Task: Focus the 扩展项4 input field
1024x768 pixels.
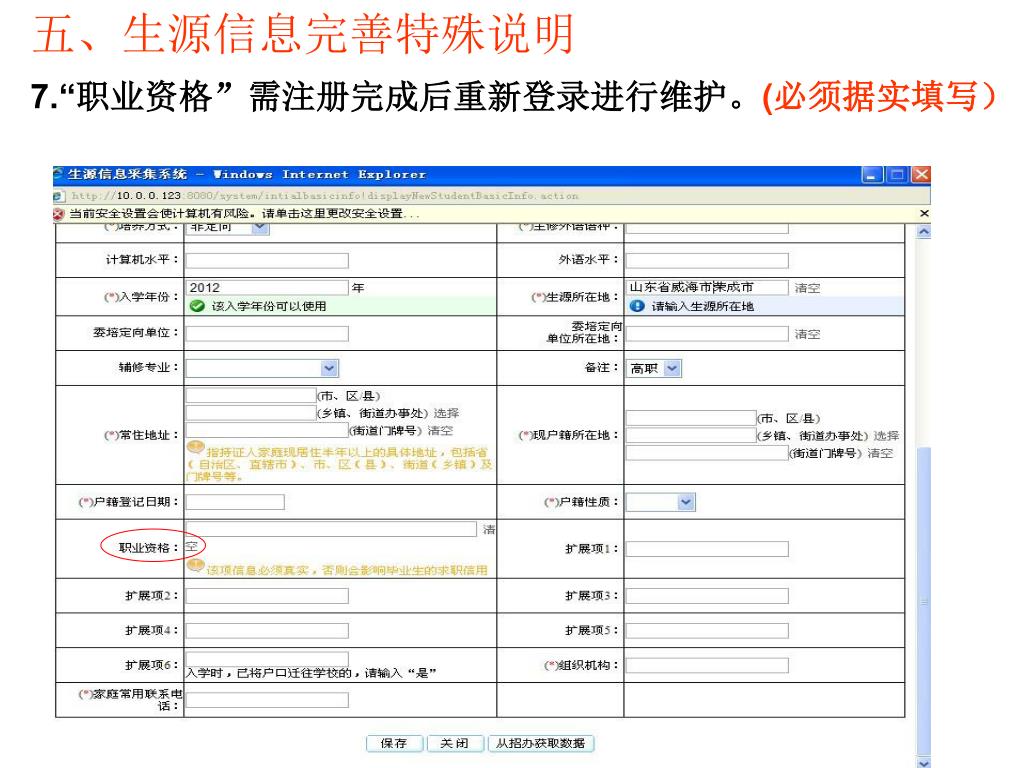Action: [267, 630]
